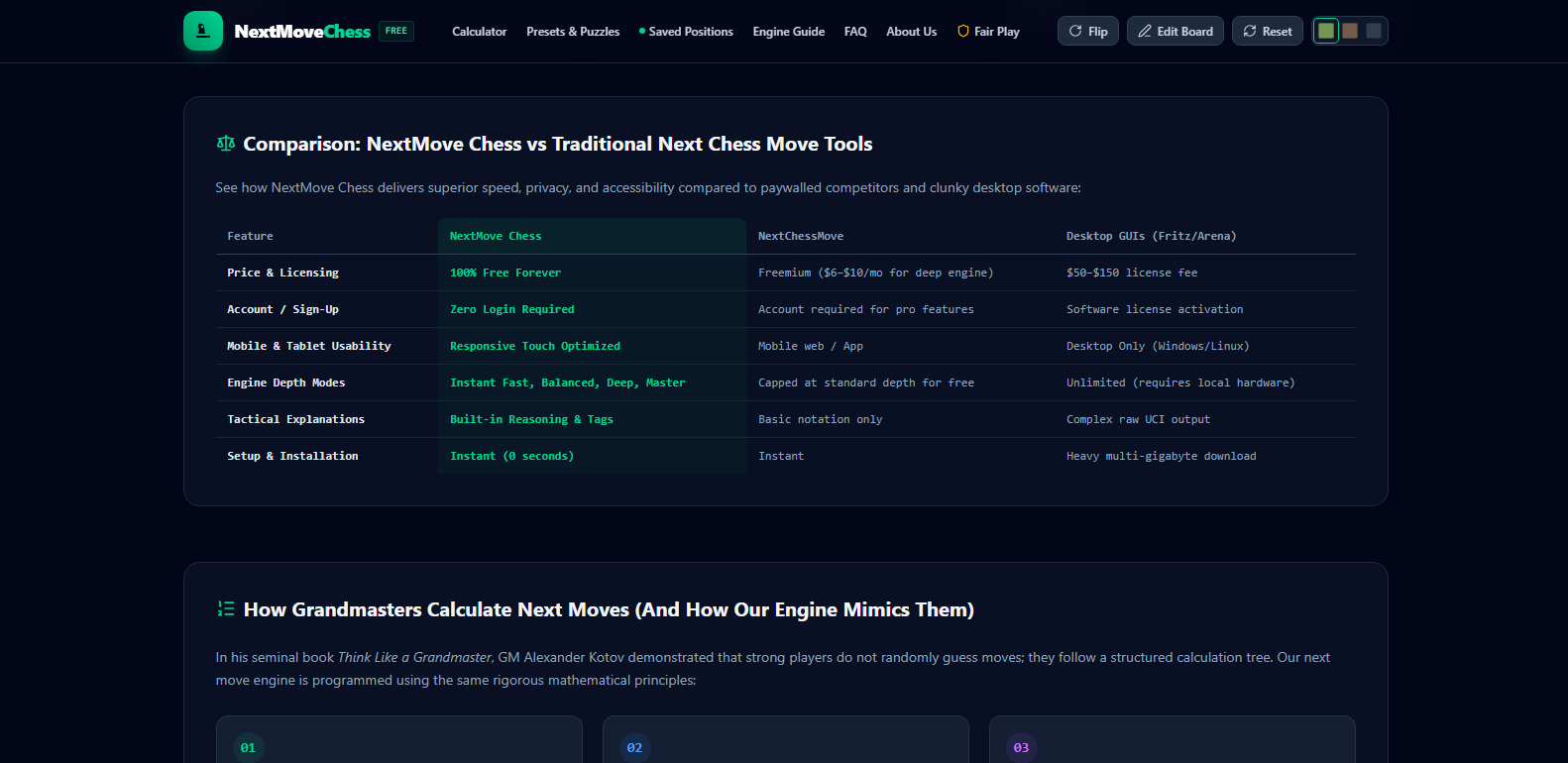This screenshot has width=1568, height=763.
Task: Open the Fair Play link
Action: pos(988,32)
